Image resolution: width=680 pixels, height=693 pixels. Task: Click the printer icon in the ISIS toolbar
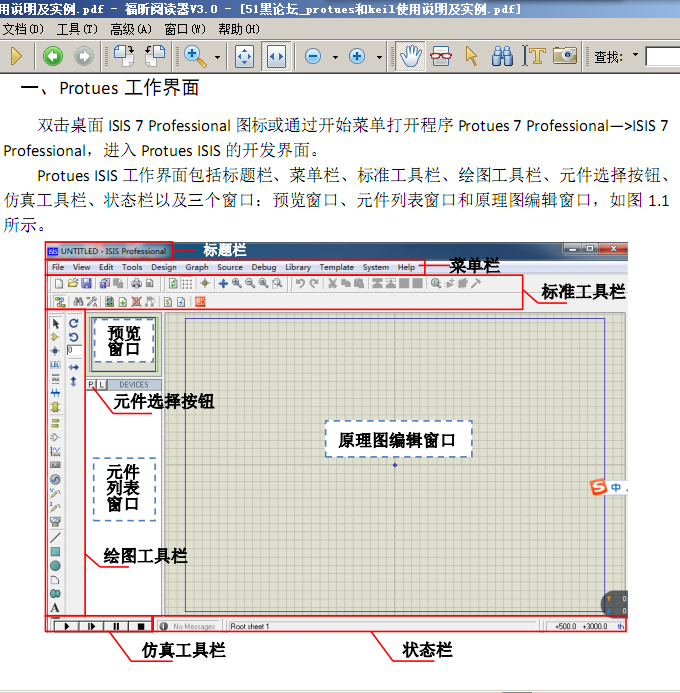point(137,283)
